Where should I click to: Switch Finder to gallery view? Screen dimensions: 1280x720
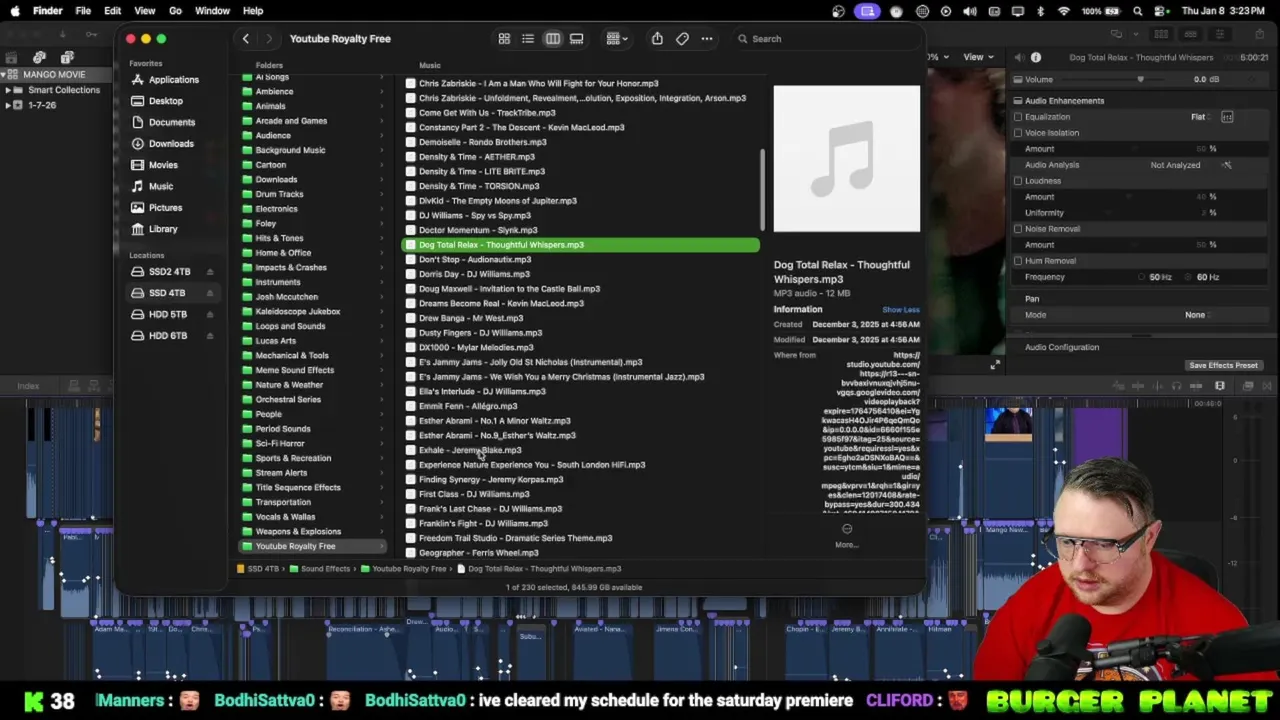pos(577,39)
